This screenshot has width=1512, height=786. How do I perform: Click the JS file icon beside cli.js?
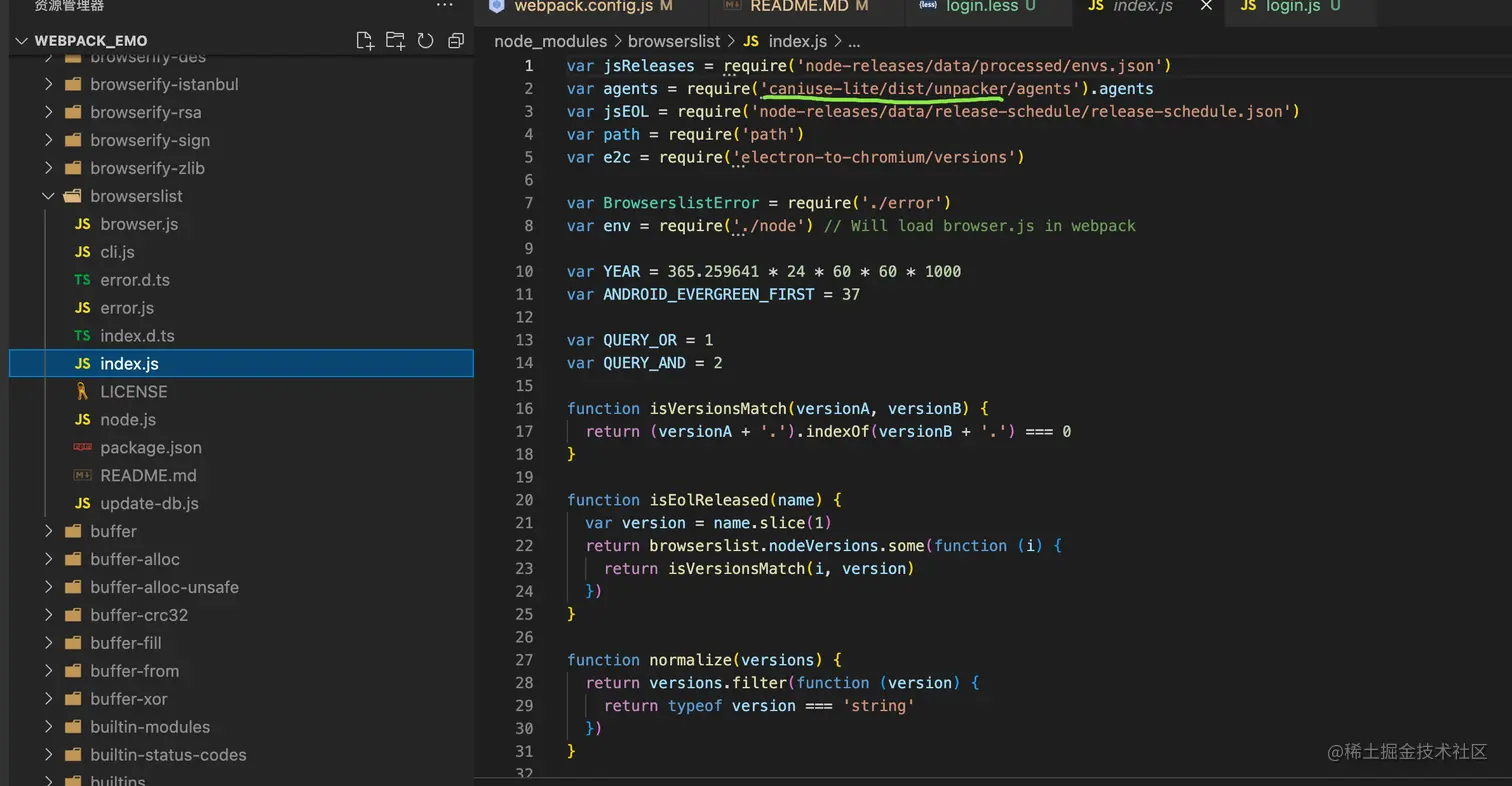tap(83, 252)
